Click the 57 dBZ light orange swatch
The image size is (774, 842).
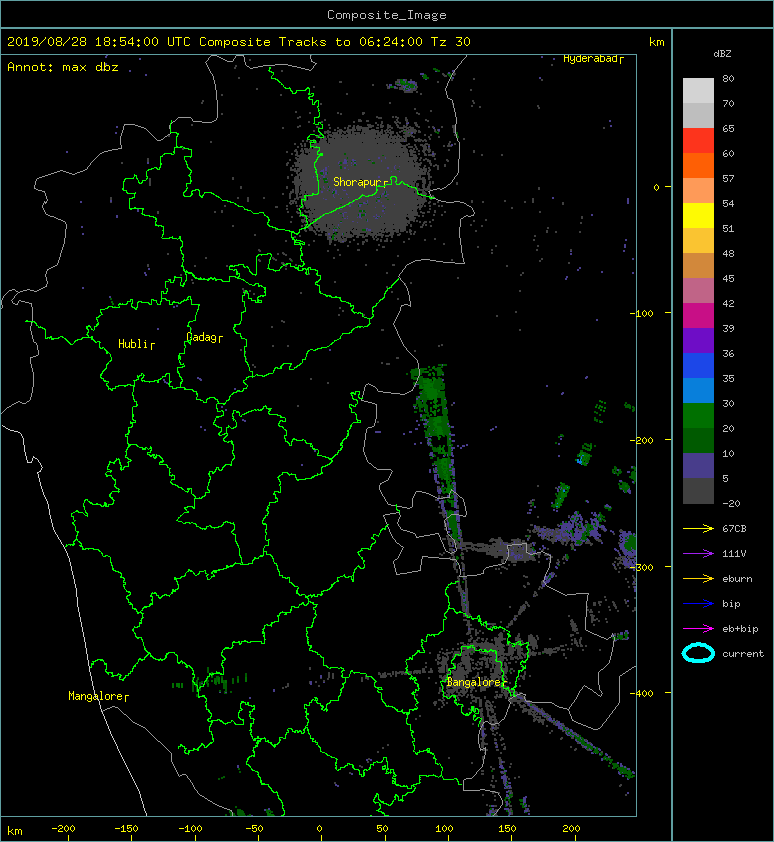[698, 191]
